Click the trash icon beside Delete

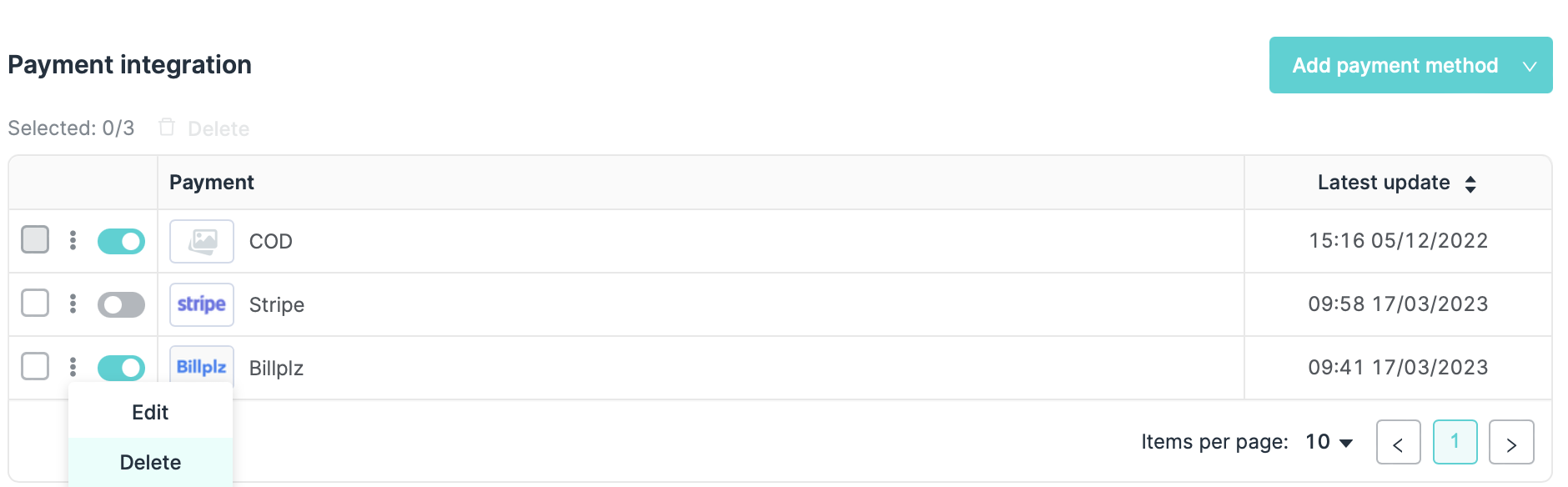point(167,127)
